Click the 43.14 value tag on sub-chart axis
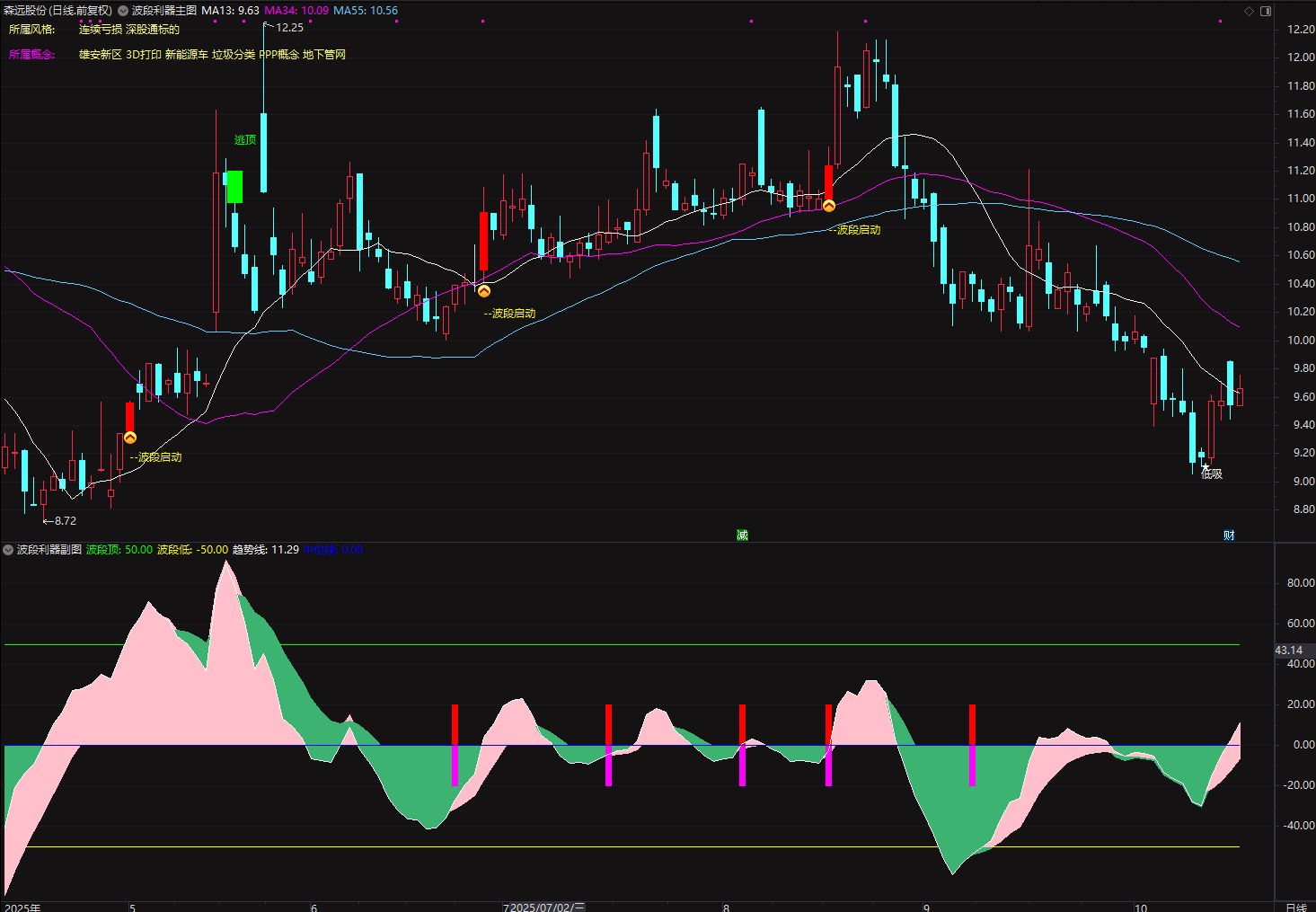Screen dimensions: 1316x912 [1289, 650]
